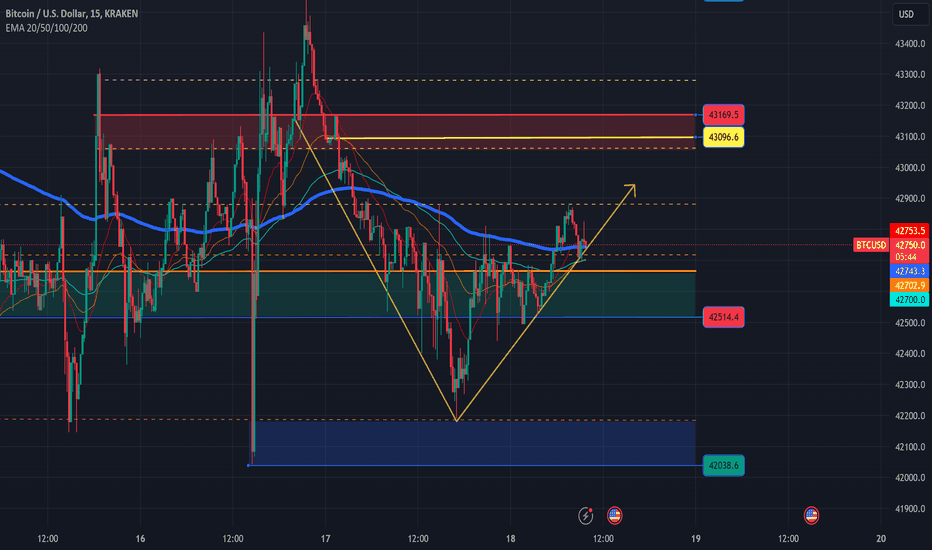Click the 42750.0 current price tag
Viewport: 932px width, 550px height.
click(910, 245)
